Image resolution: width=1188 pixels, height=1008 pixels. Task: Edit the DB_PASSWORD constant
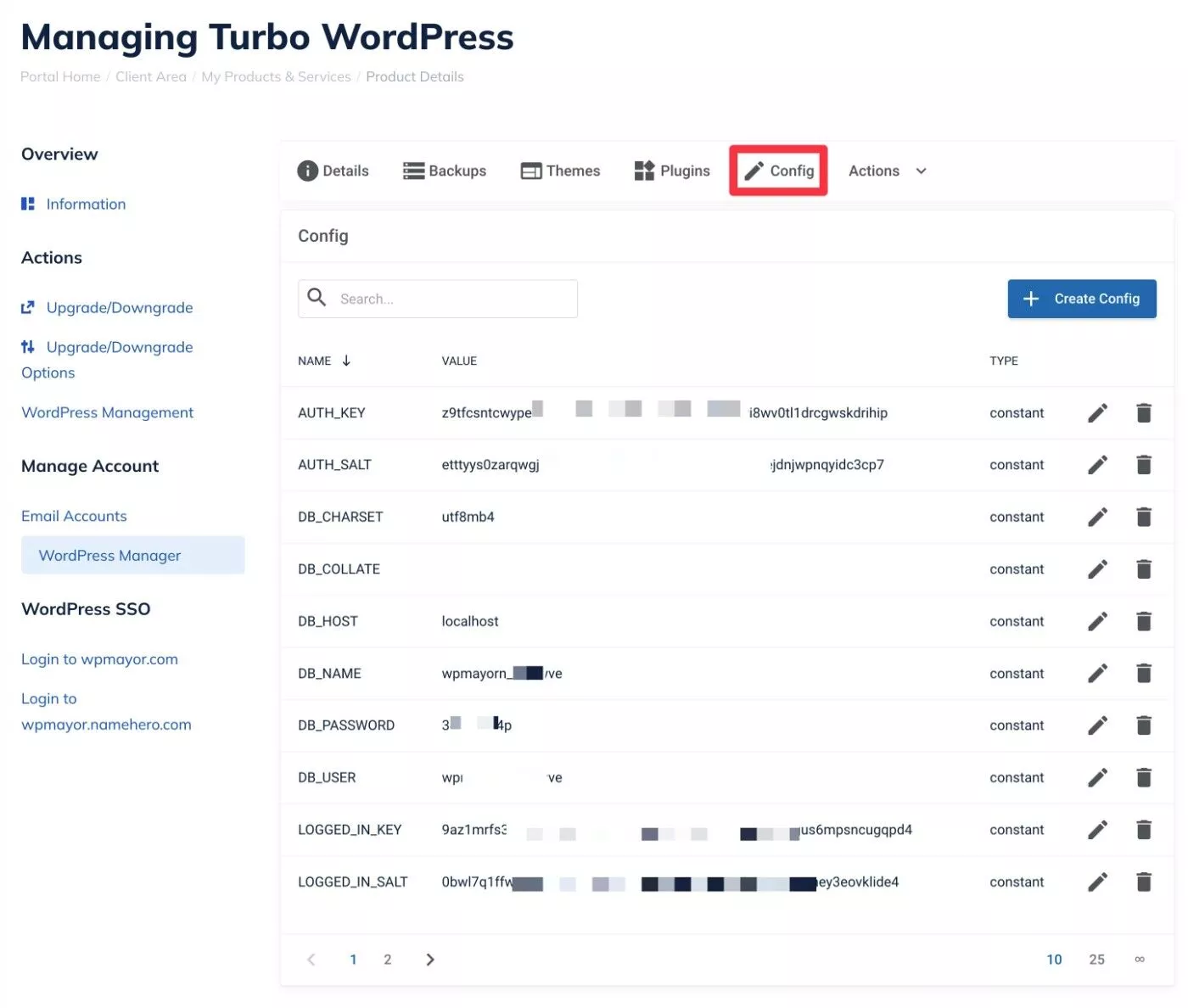[x=1097, y=725]
